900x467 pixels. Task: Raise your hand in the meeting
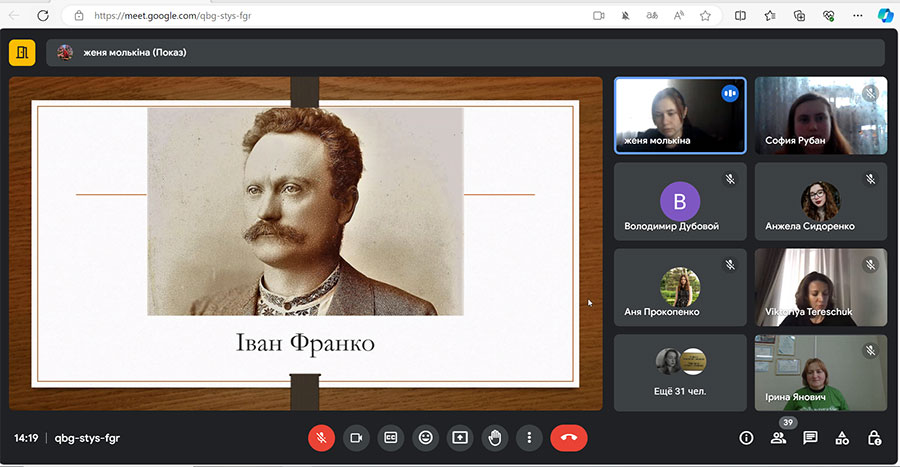pos(494,438)
